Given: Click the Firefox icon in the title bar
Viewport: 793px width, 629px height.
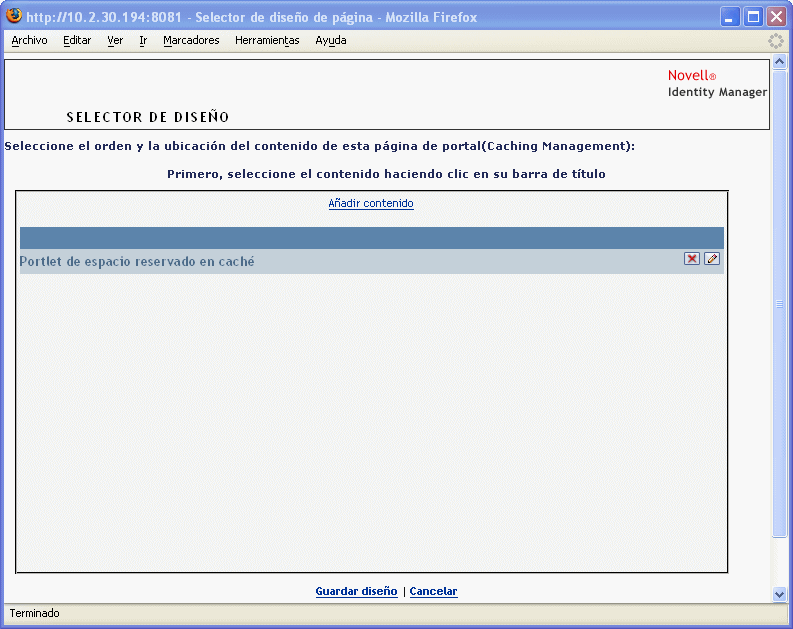Looking at the screenshot, I should pyautogui.click(x=14, y=16).
